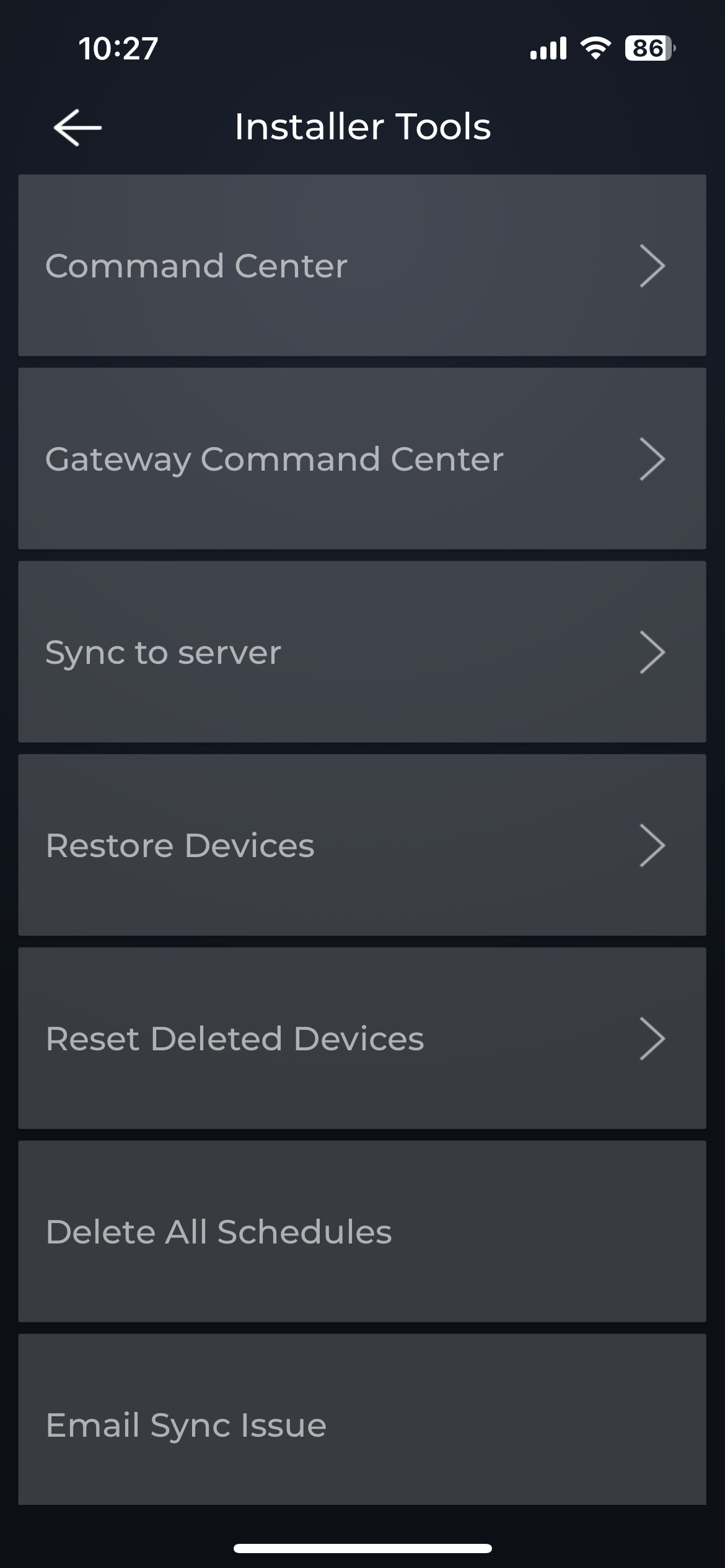Tap the Wi-Fi status icon
The height and width of the screenshot is (1568, 725).
point(595,48)
